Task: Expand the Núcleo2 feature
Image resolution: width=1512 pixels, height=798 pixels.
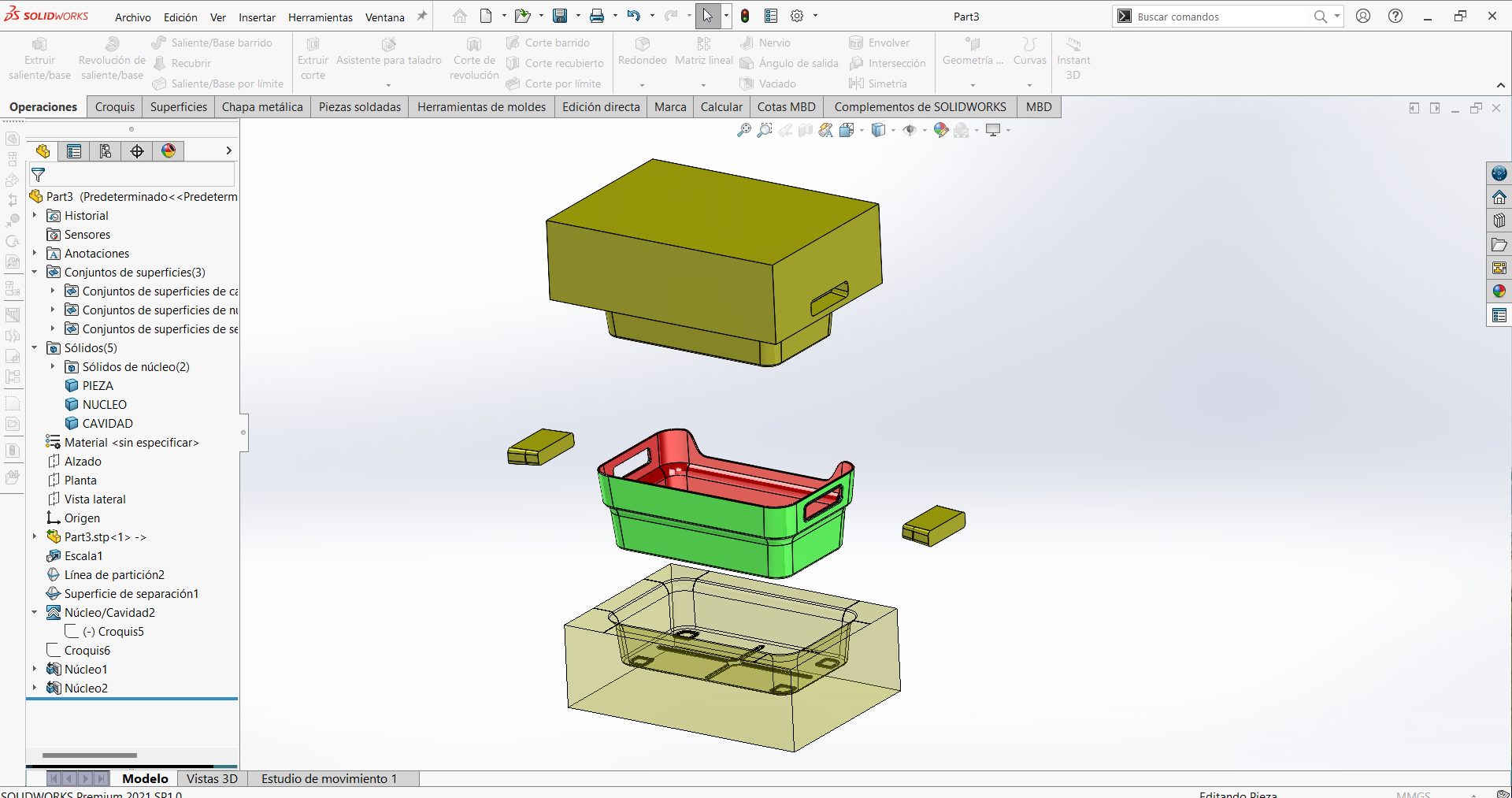Action: click(35, 688)
